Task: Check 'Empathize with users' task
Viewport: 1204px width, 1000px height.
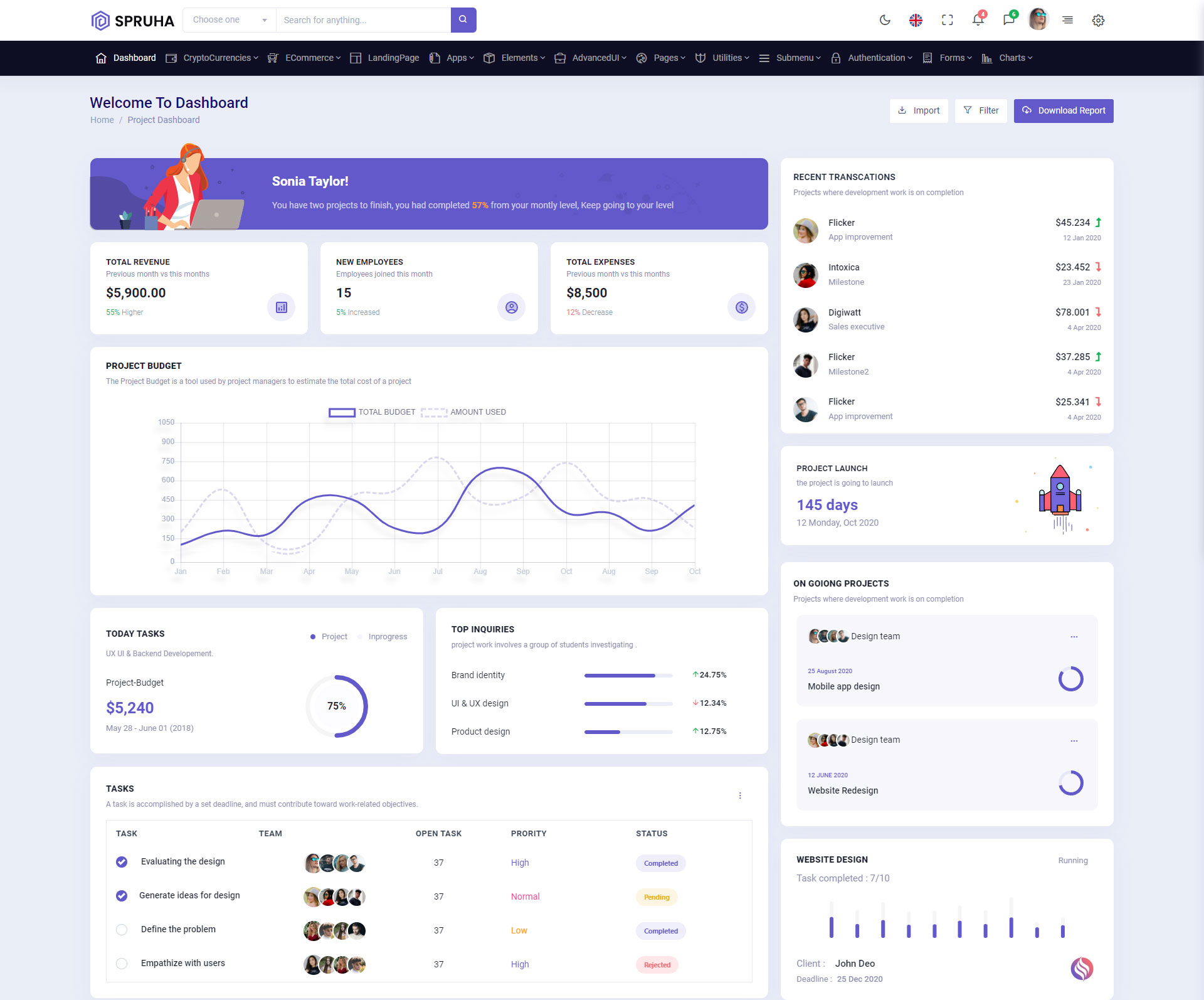Action: [x=122, y=964]
